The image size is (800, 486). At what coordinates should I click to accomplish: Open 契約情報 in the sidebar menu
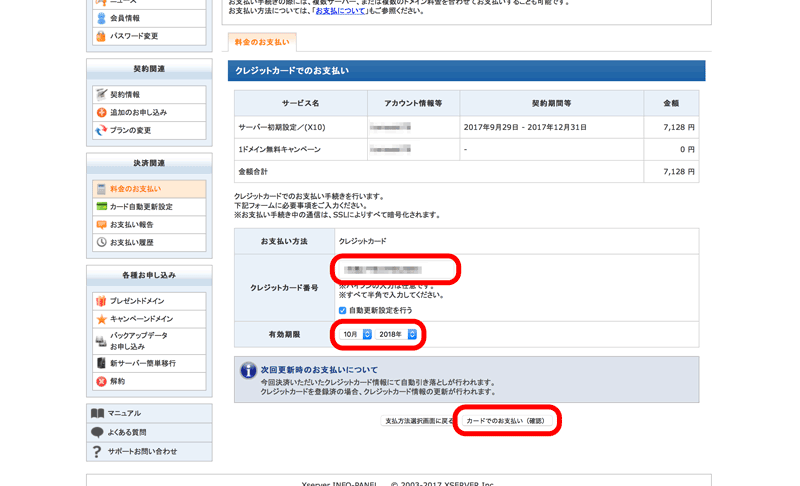pyautogui.click(x=149, y=94)
